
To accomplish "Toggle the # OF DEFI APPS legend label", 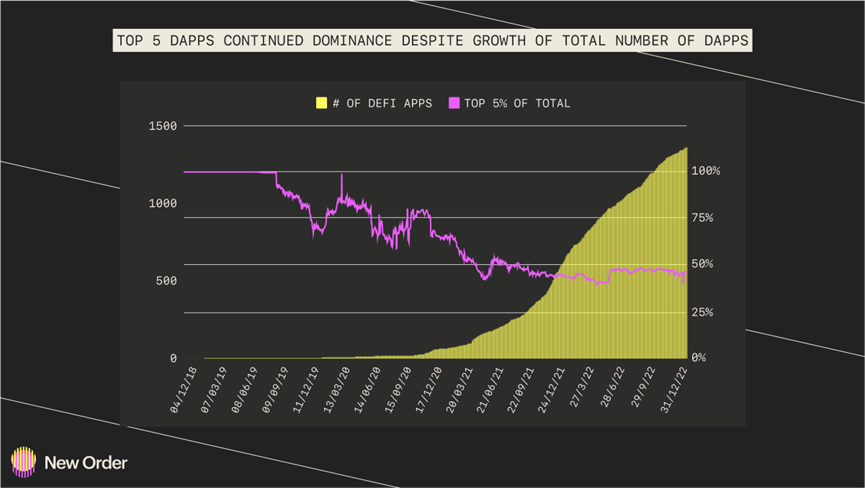I will click(382, 104).
